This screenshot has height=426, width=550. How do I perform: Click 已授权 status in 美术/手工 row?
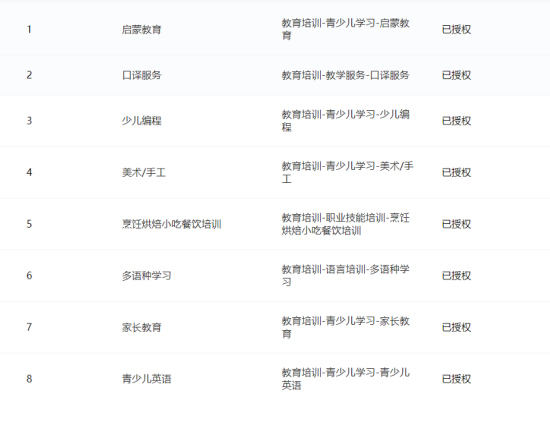pyautogui.click(x=456, y=172)
